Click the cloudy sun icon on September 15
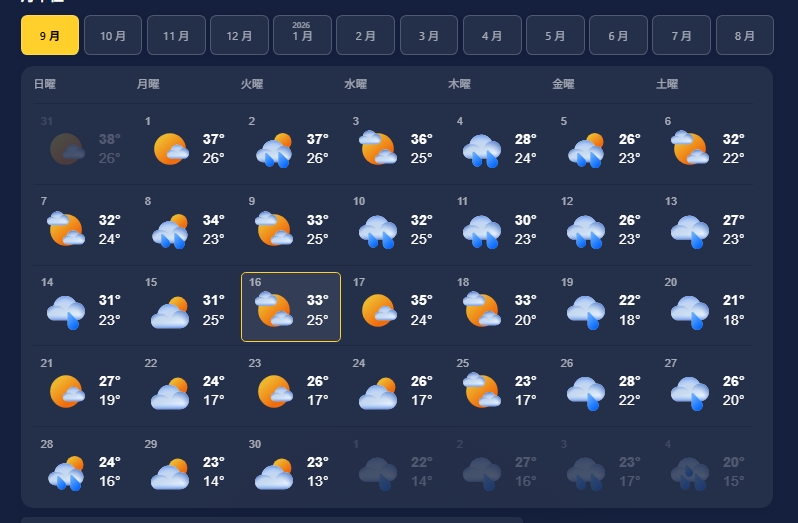 [x=170, y=312]
